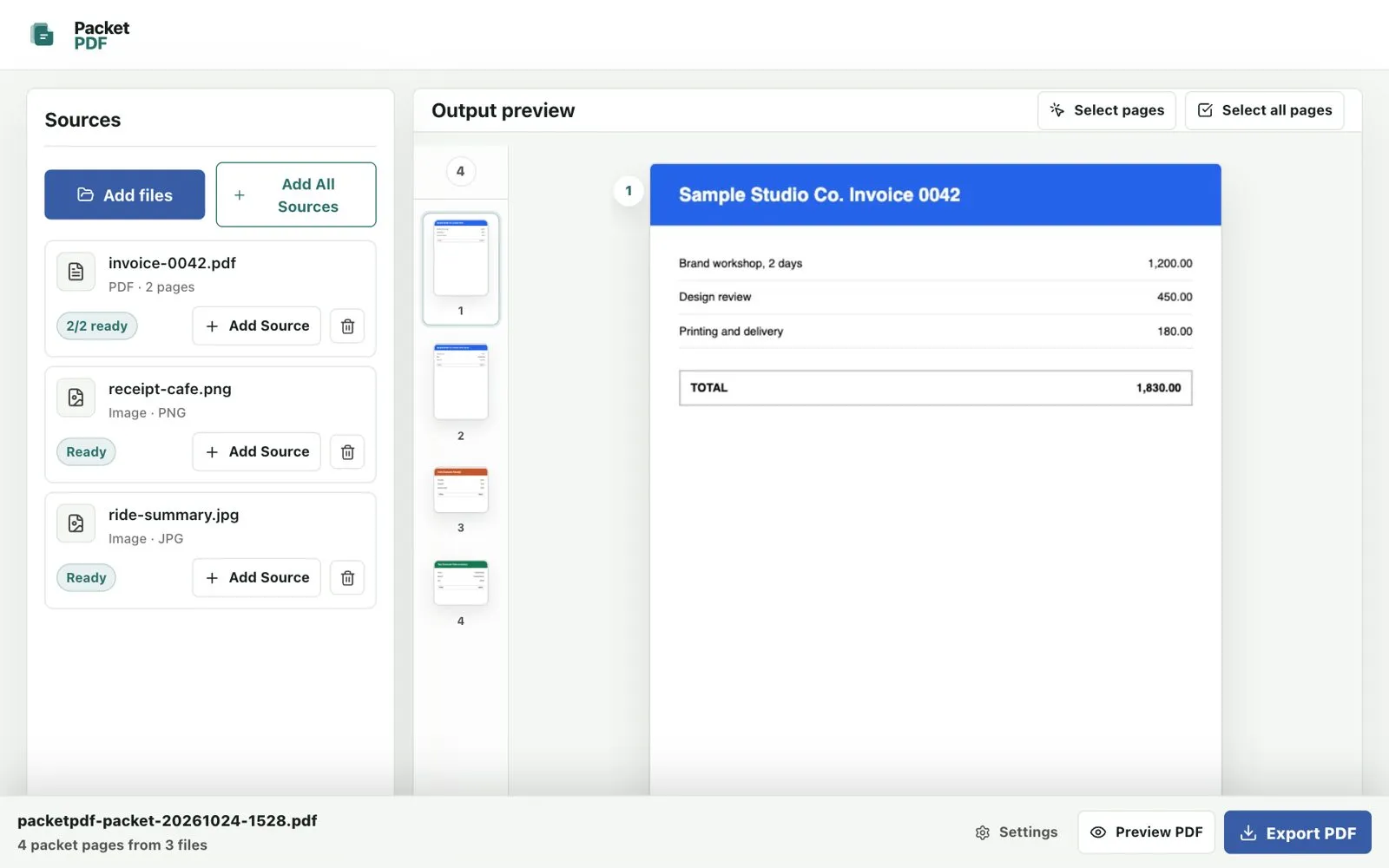
Task: Delete the receipt-cafe.png source
Action: click(x=347, y=452)
